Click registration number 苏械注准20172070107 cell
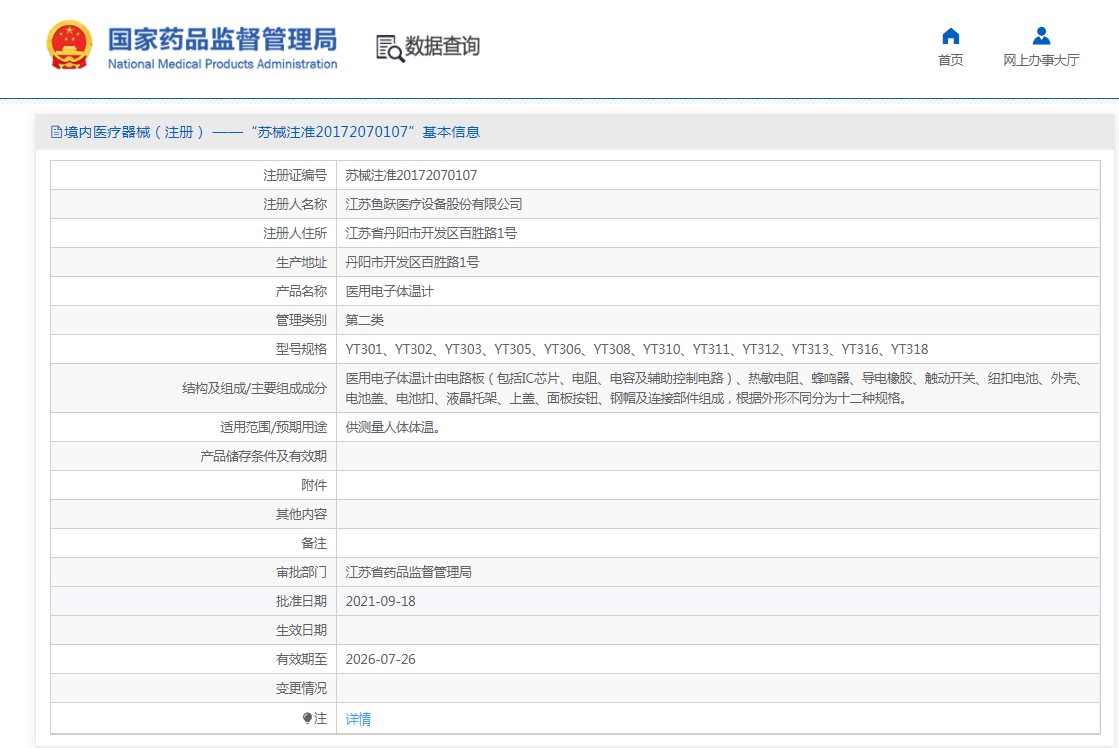Image resolution: width=1119 pixels, height=748 pixels. pos(411,175)
